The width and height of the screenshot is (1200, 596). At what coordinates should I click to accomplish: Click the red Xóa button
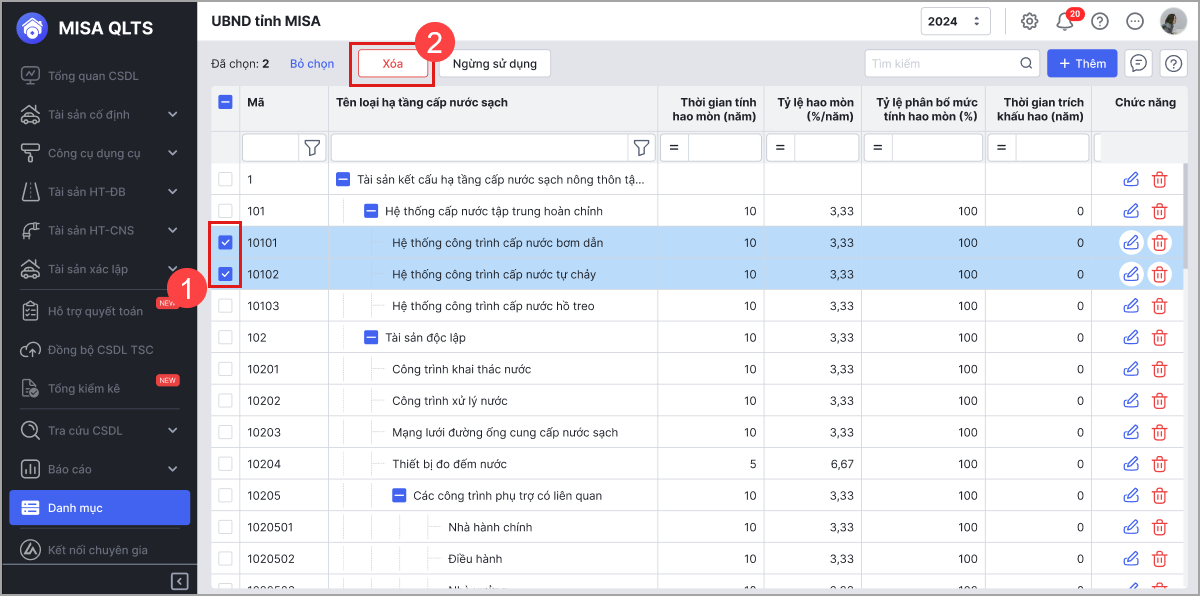(x=393, y=64)
